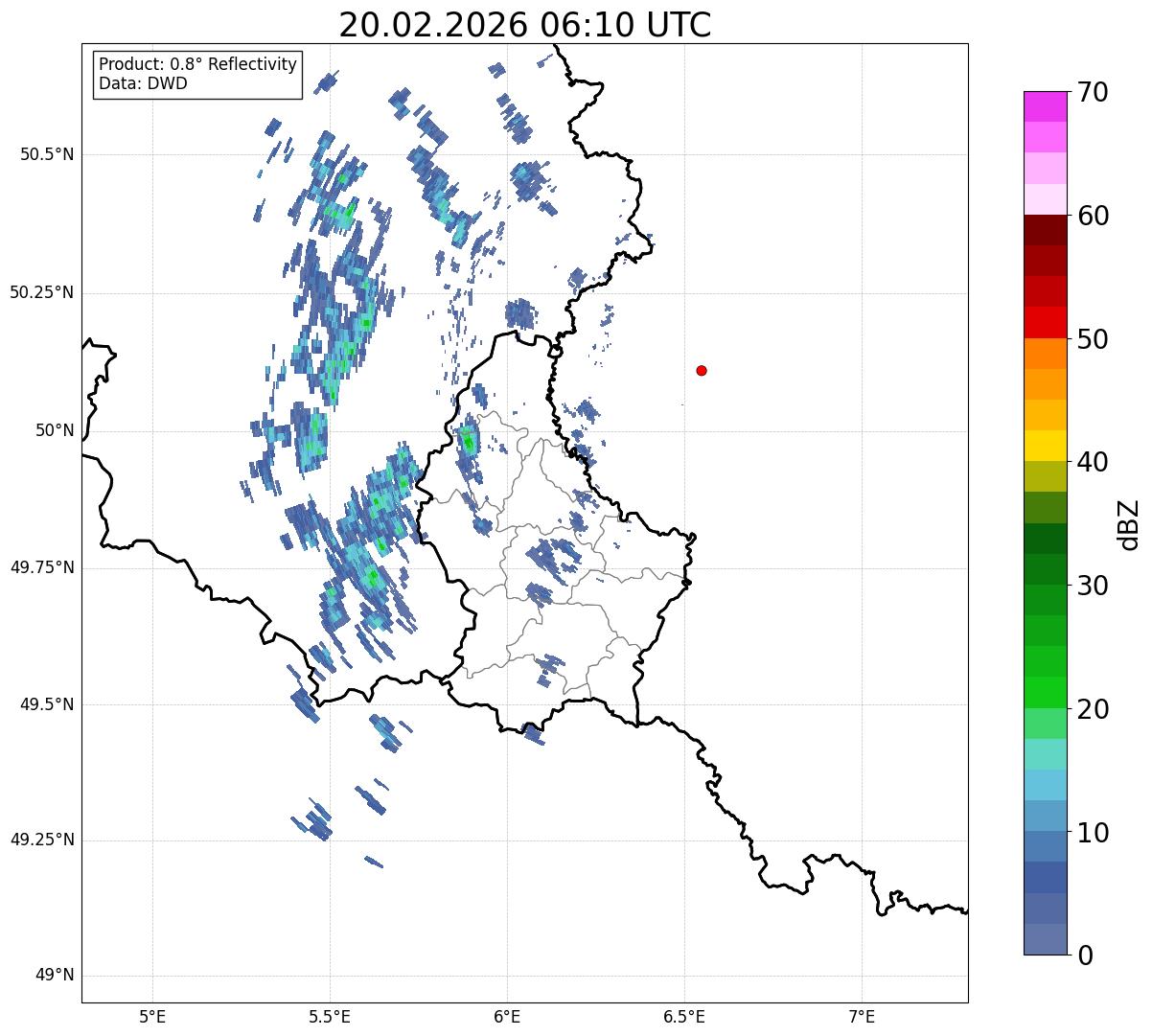Click the colorbar tick label 50
This screenshot has height=1036, width=1152.
[1093, 339]
